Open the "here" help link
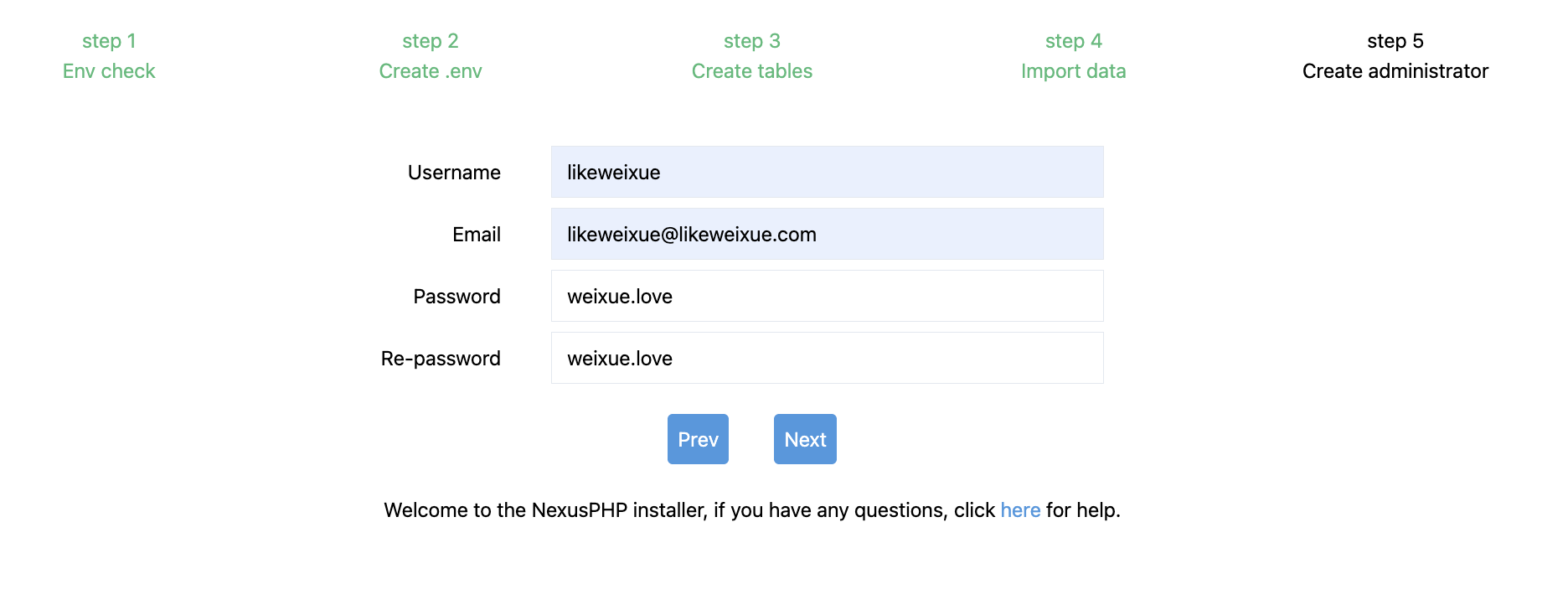Viewport: 1568px width, 605px height. point(1019,510)
